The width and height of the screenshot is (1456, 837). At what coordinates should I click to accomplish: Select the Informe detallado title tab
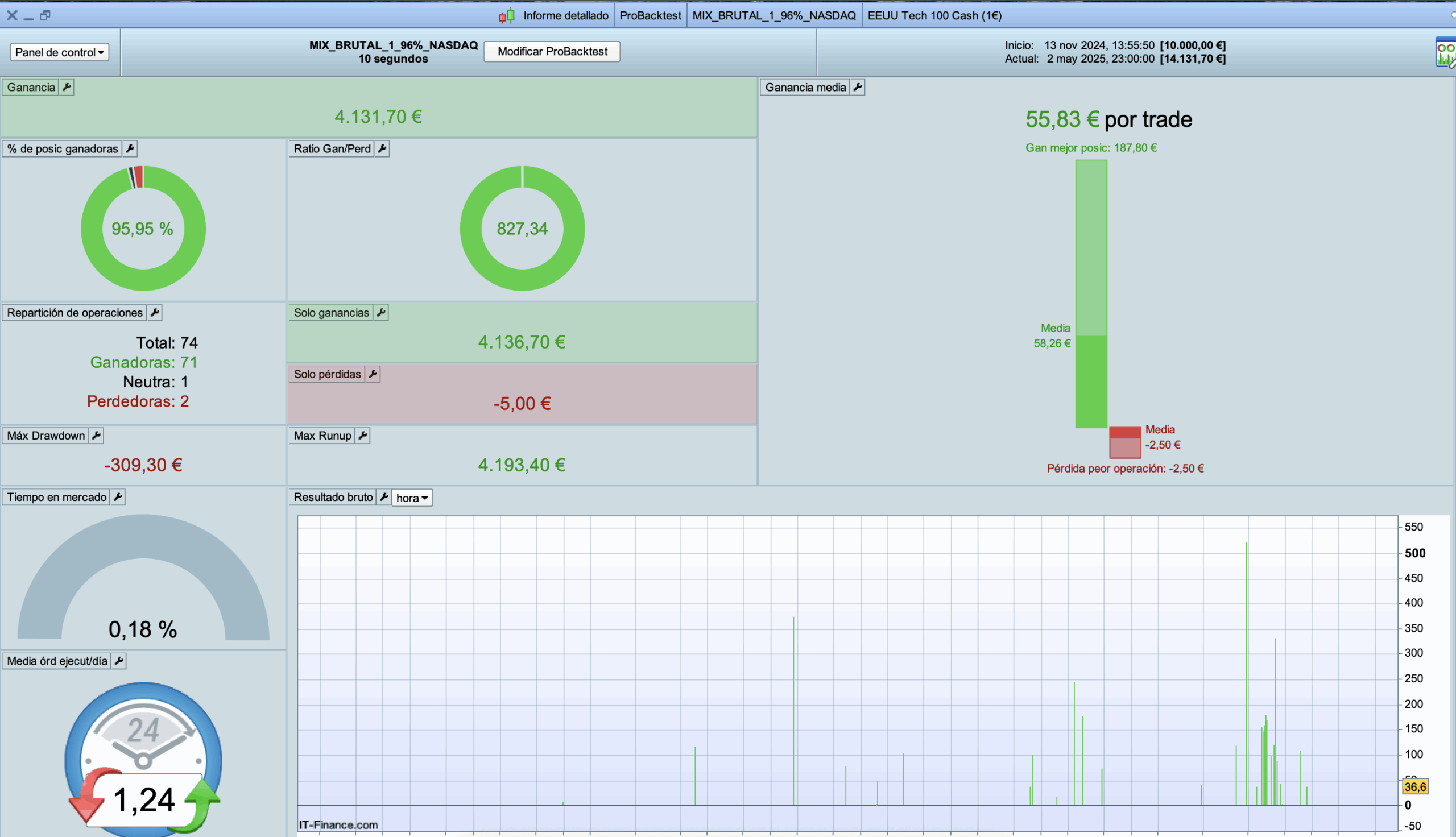coord(565,16)
